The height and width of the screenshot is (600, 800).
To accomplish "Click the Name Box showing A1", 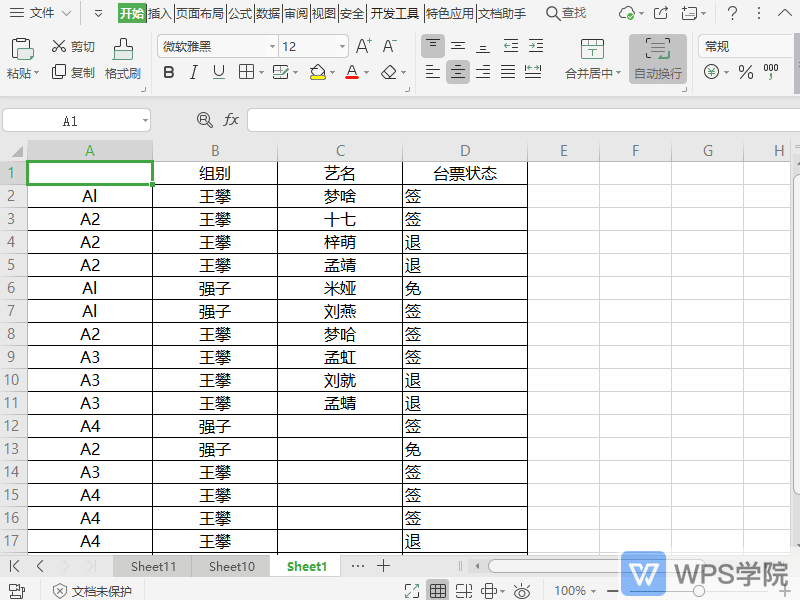I will pos(70,119).
